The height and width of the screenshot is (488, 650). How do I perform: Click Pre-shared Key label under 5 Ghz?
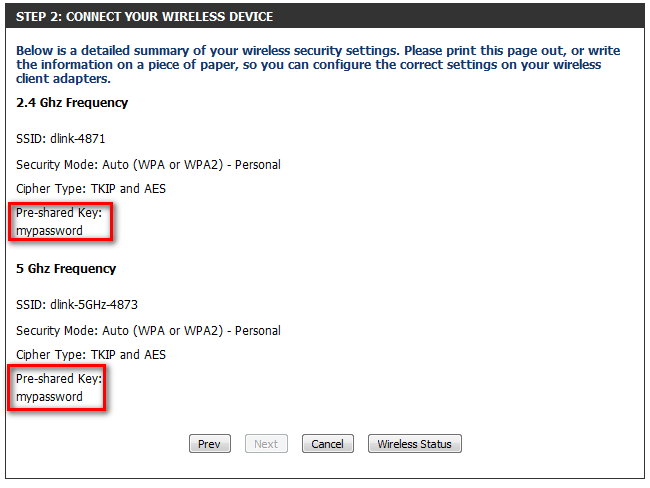click(x=59, y=379)
